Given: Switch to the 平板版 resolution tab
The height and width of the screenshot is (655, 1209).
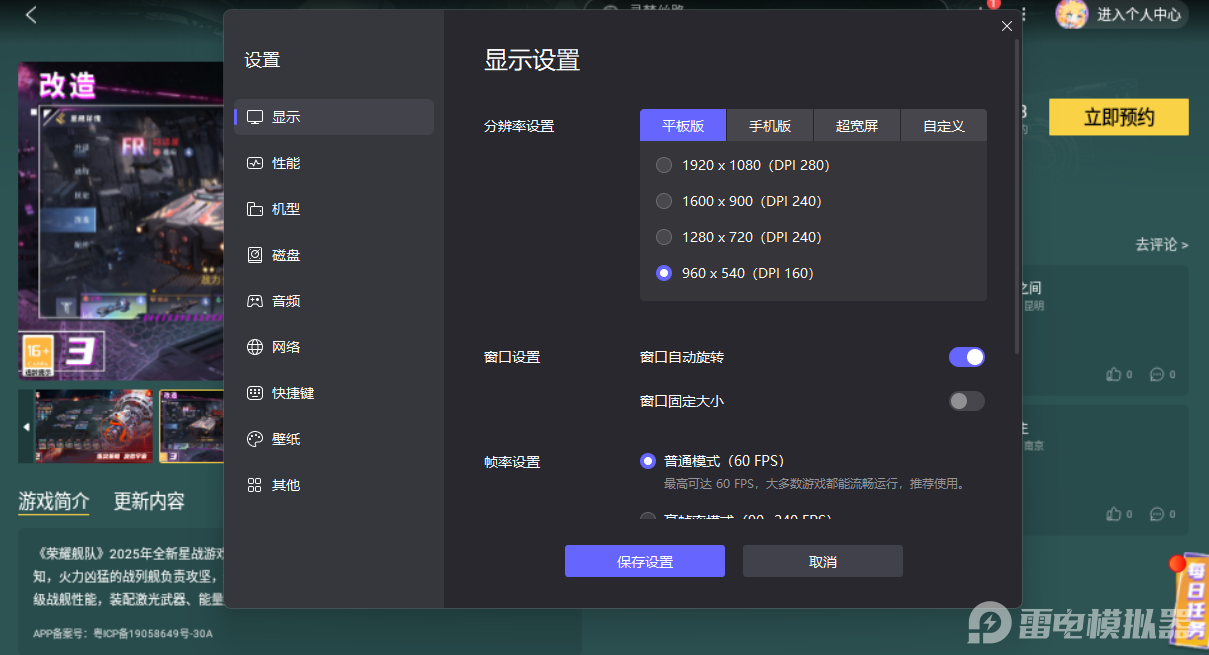Looking at the screenshot, I should click(x=683, y=126).
